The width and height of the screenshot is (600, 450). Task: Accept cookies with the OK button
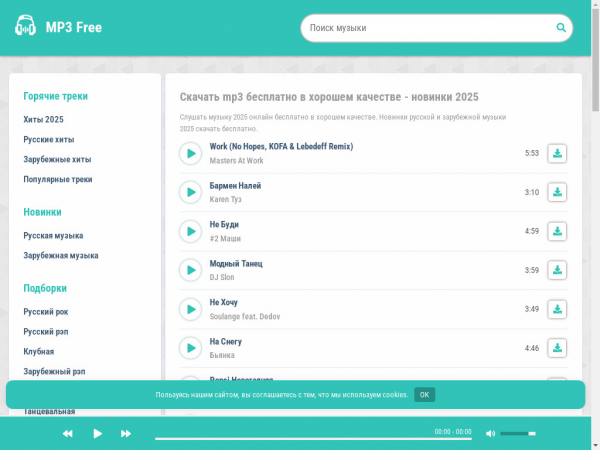[x=424, y=394]
